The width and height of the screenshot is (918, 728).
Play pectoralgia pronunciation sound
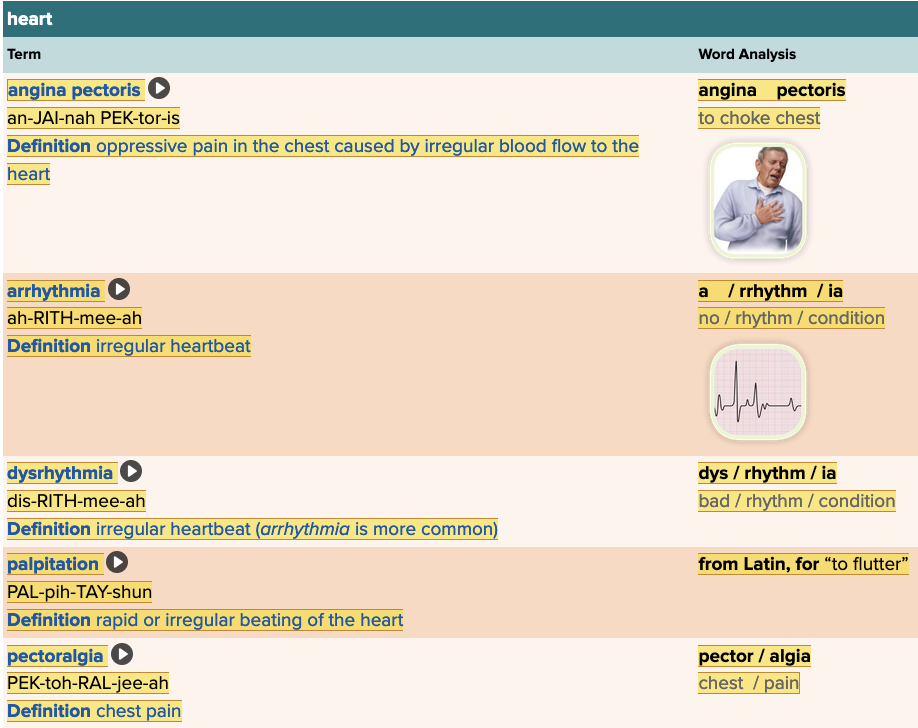pyautogui.click(x=122, y=655)
